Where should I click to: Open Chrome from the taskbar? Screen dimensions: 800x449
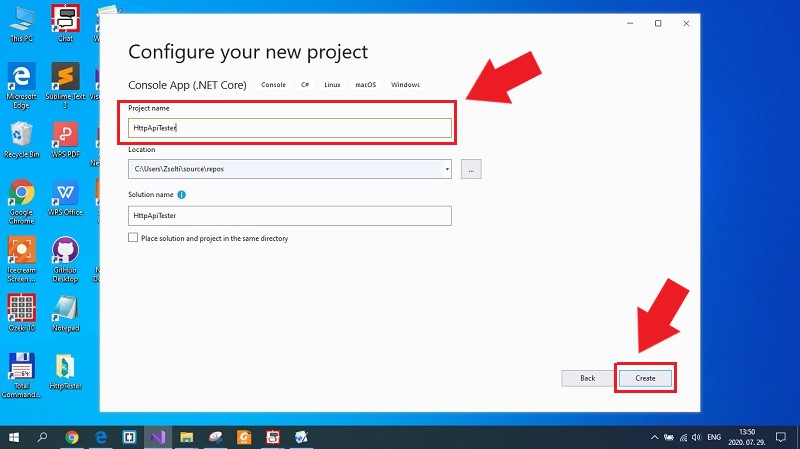[x=72, y=437]
